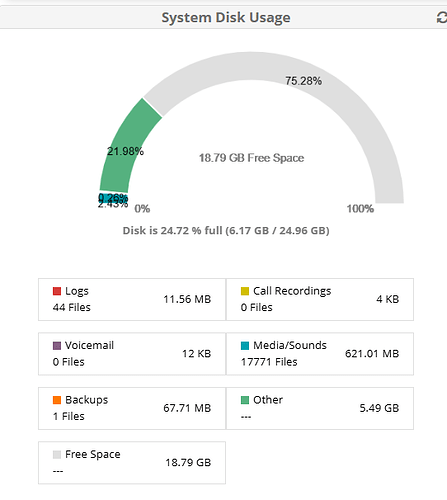The height and width of the screenshot is (500, 447).
Task: Select the Other 5.49 GB box
Action: pos(320,408)
